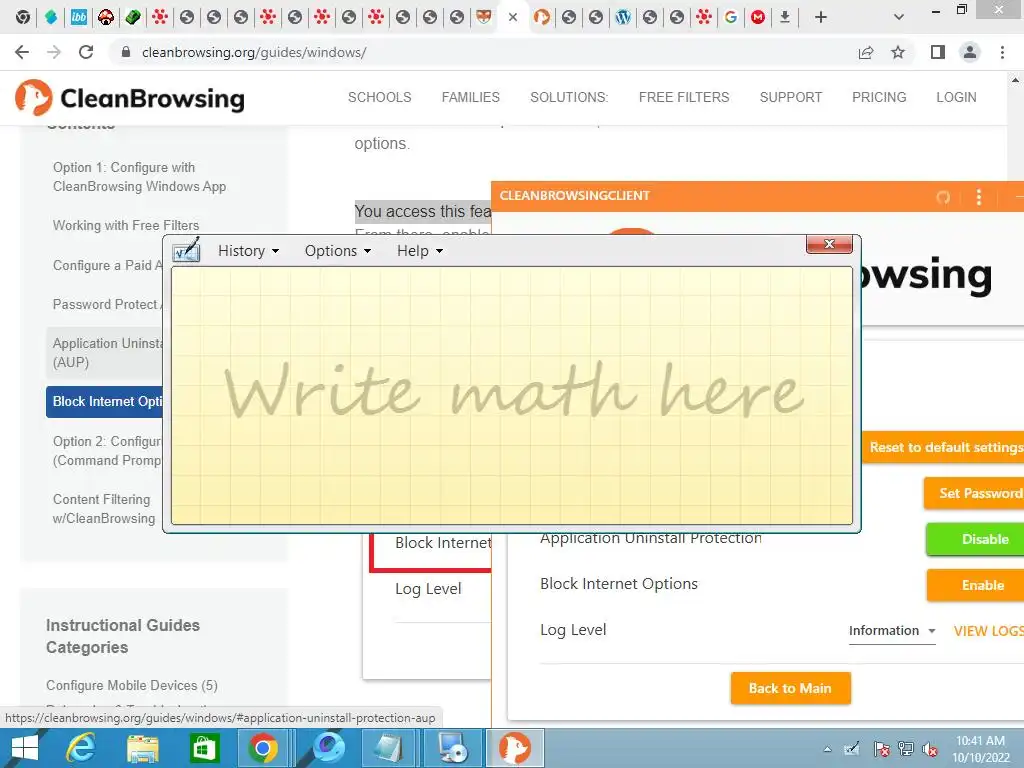Open the LOGIN navigation link

point(956,97)
